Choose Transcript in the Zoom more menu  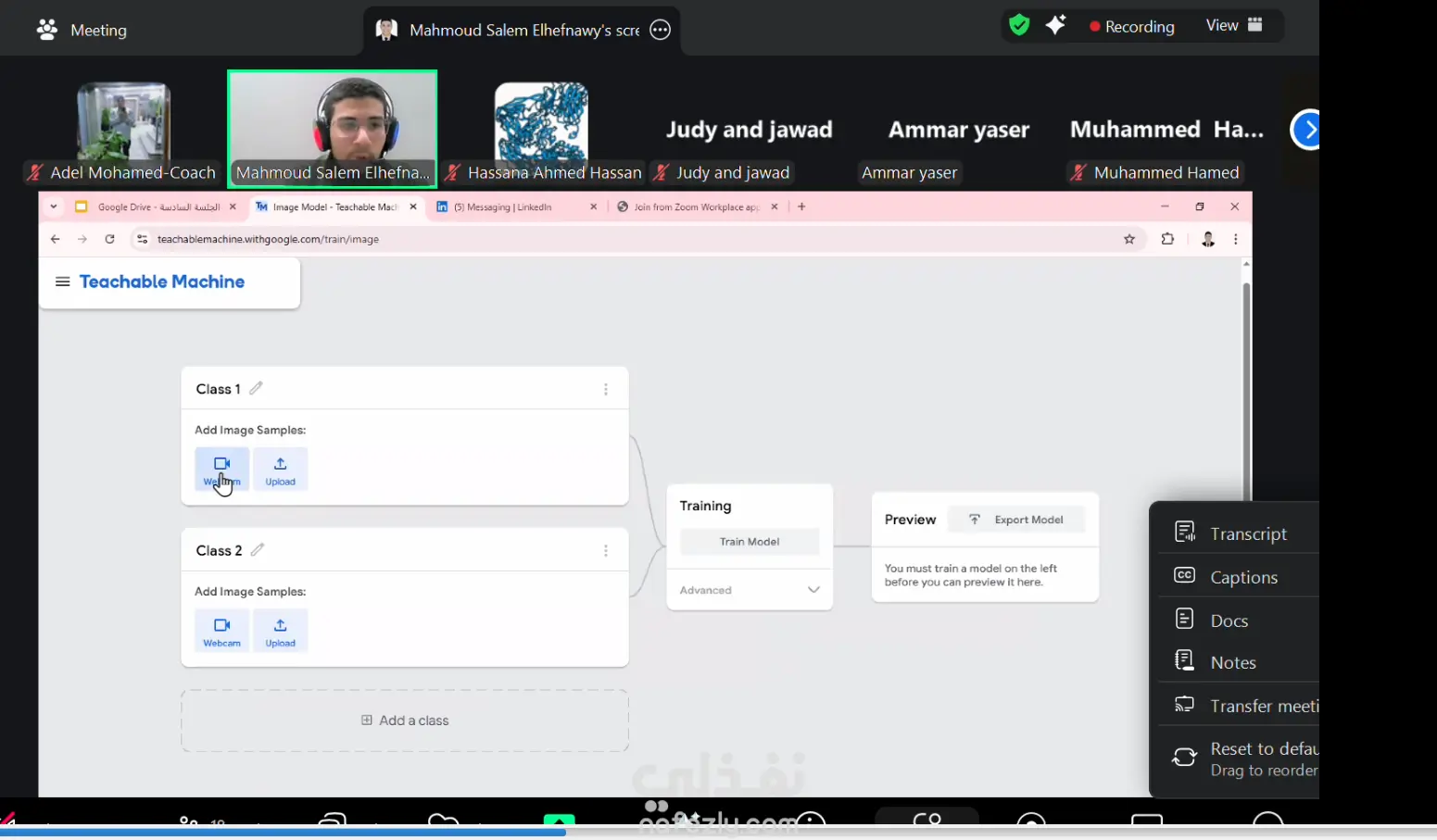coord(1240,533)
